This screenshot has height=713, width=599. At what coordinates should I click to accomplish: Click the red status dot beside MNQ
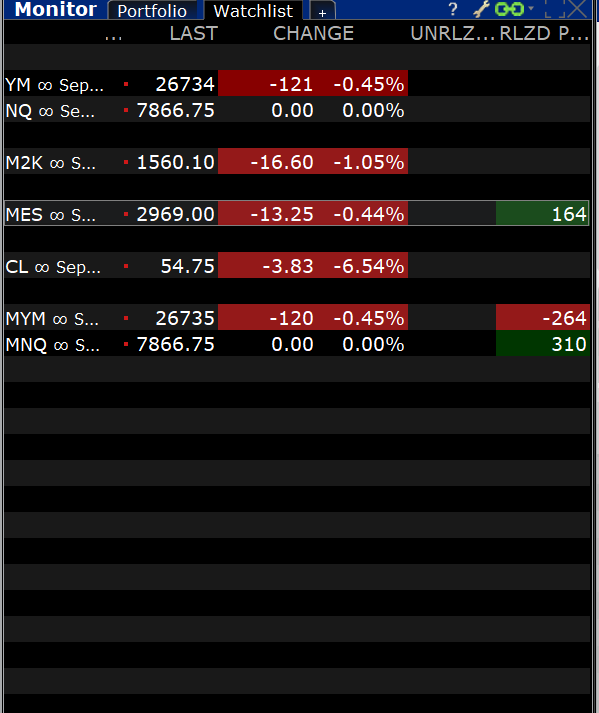point(126,344)
